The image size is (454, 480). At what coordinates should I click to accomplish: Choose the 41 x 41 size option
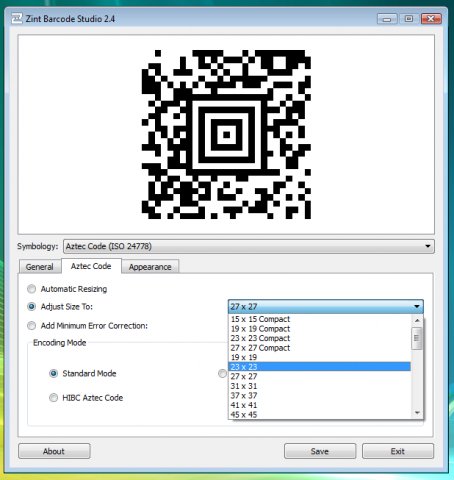(x=320, y=405)
